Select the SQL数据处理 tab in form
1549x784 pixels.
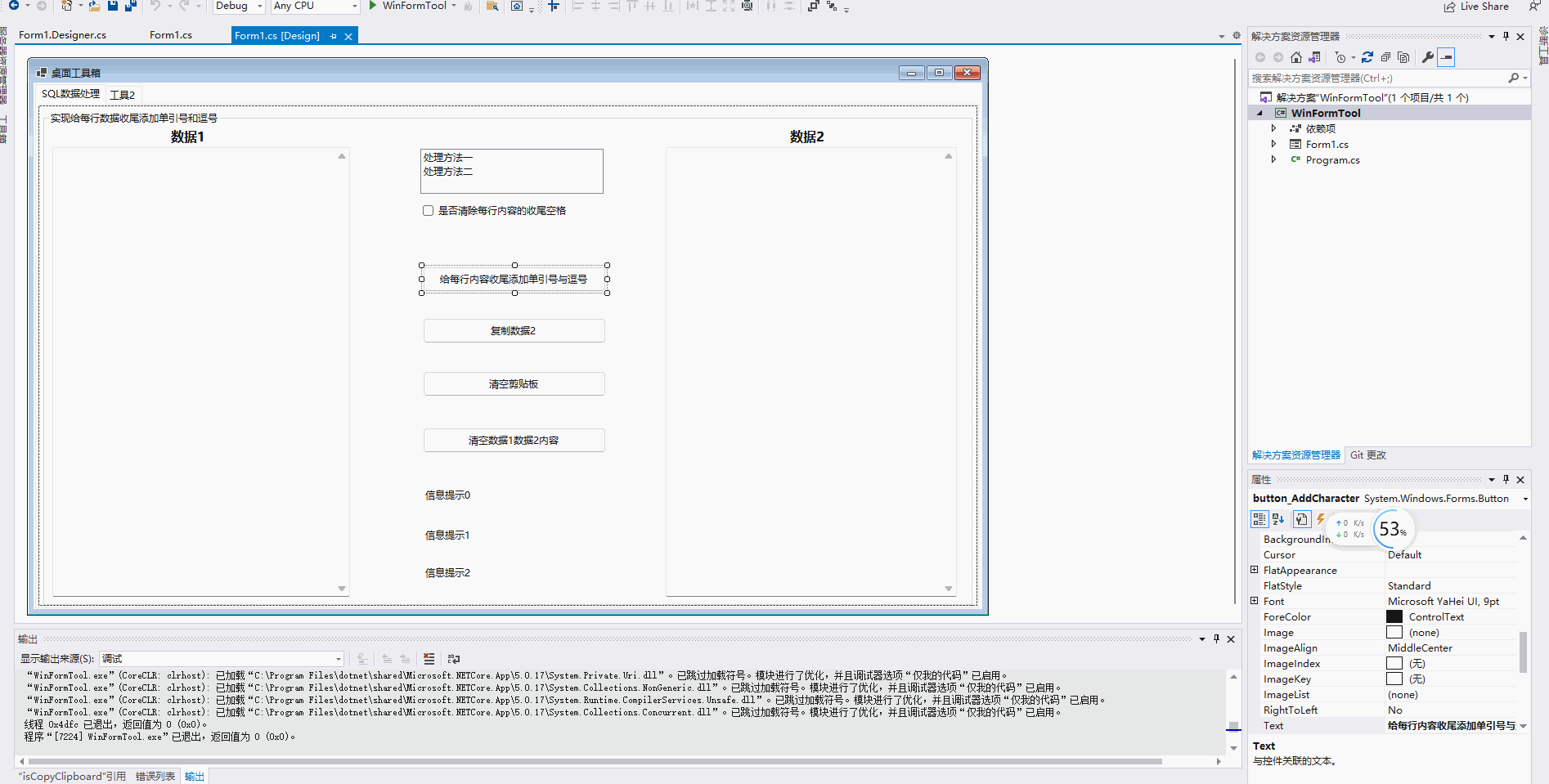pyautogui.click(x=71, y=94)
